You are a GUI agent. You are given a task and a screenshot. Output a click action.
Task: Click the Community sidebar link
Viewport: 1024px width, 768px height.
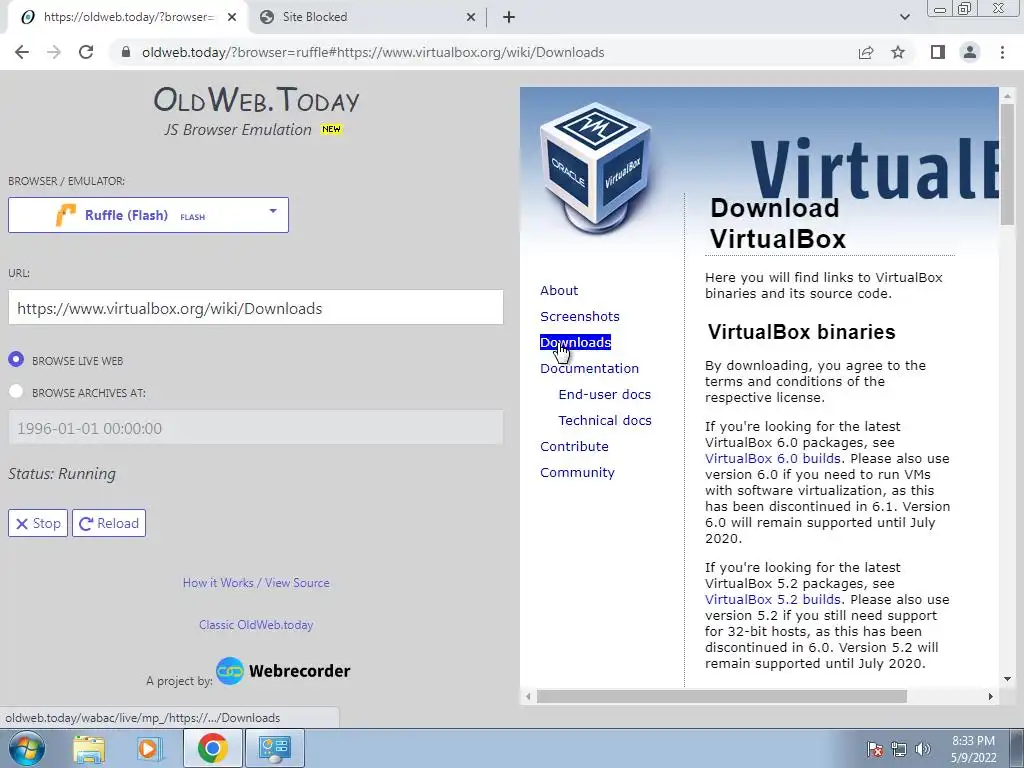click(577, 473)
